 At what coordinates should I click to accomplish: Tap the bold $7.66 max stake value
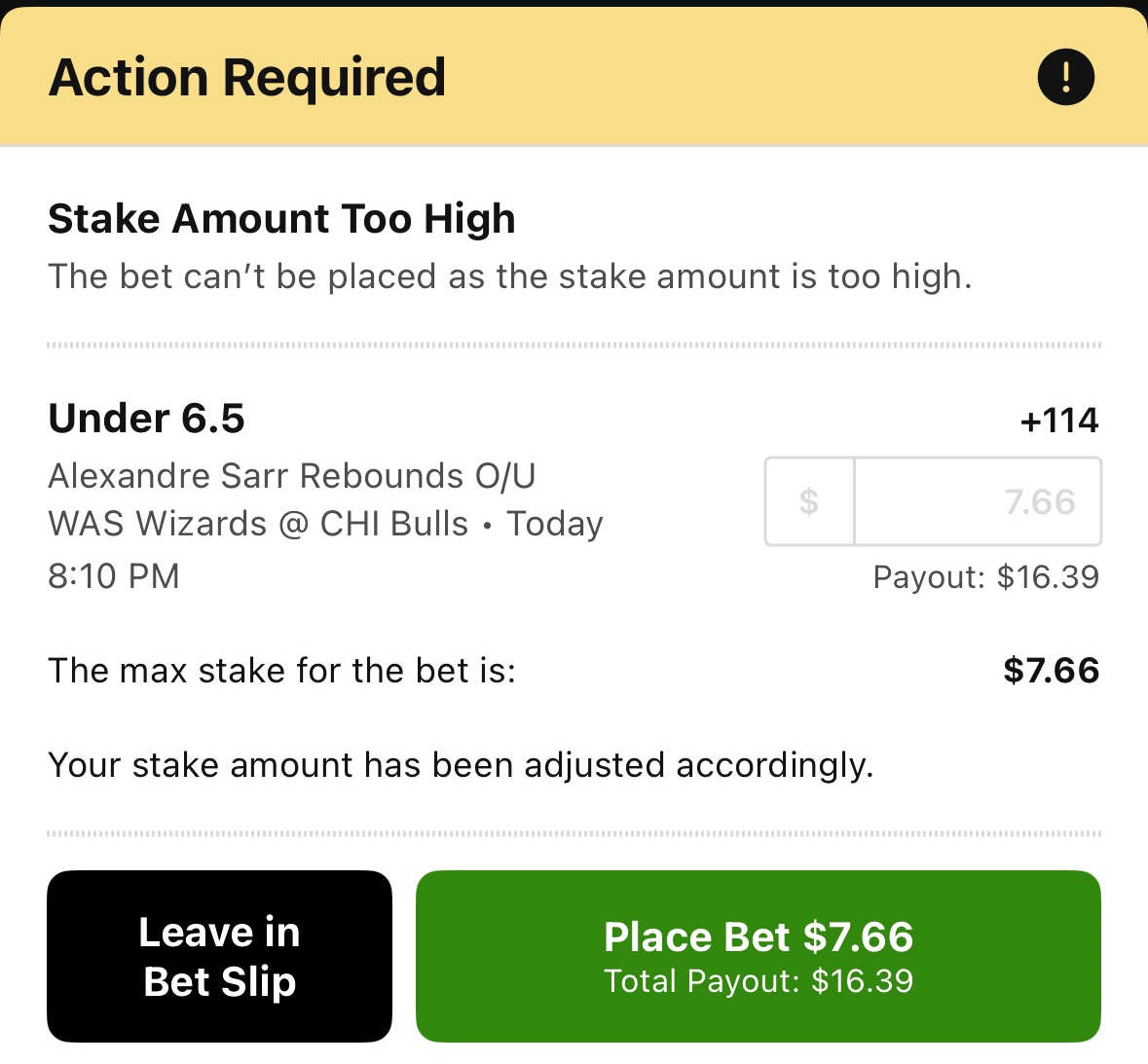tap(1051, 670)
